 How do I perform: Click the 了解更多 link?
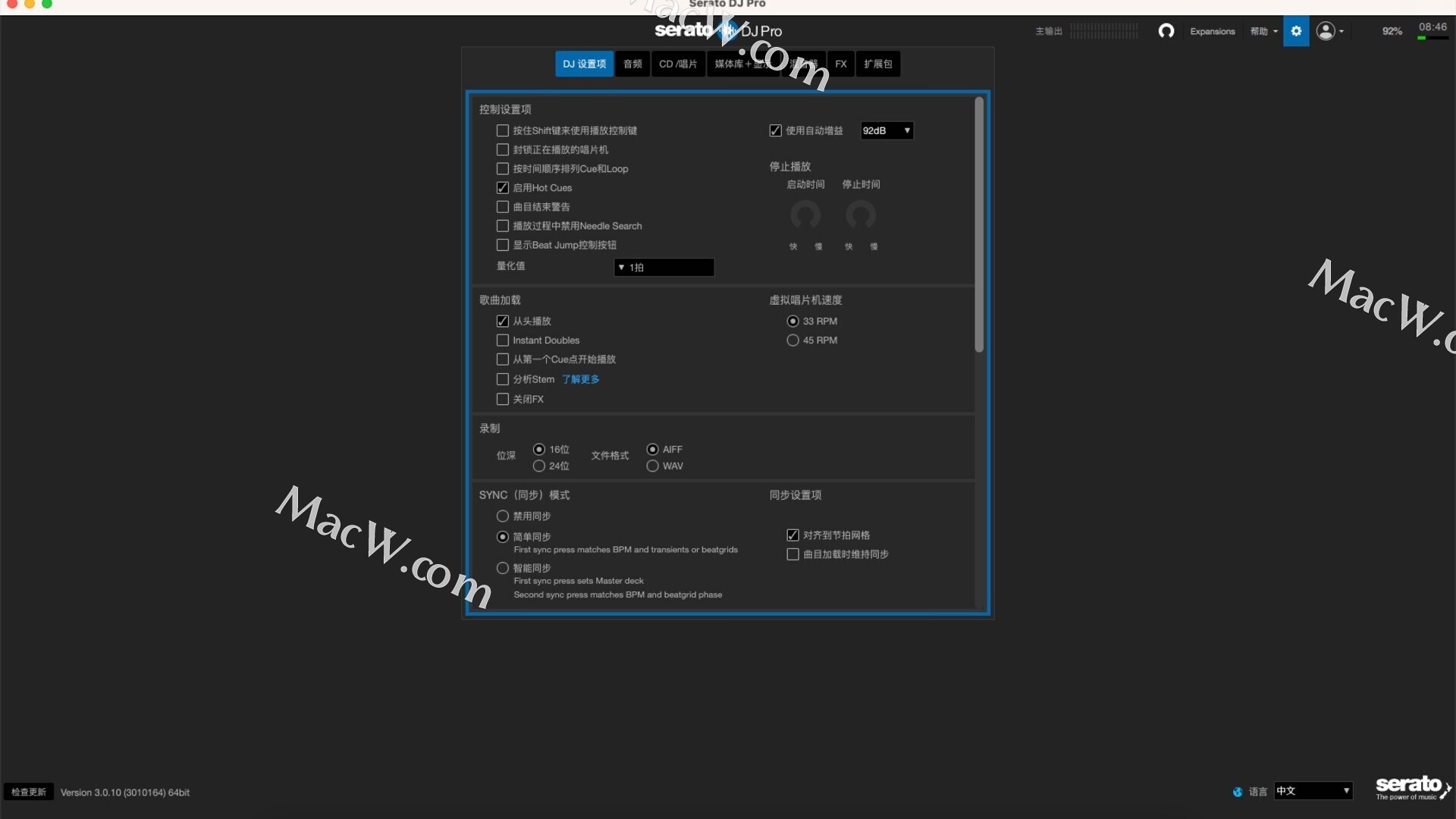pyautogui.click(x=580, y=379)
